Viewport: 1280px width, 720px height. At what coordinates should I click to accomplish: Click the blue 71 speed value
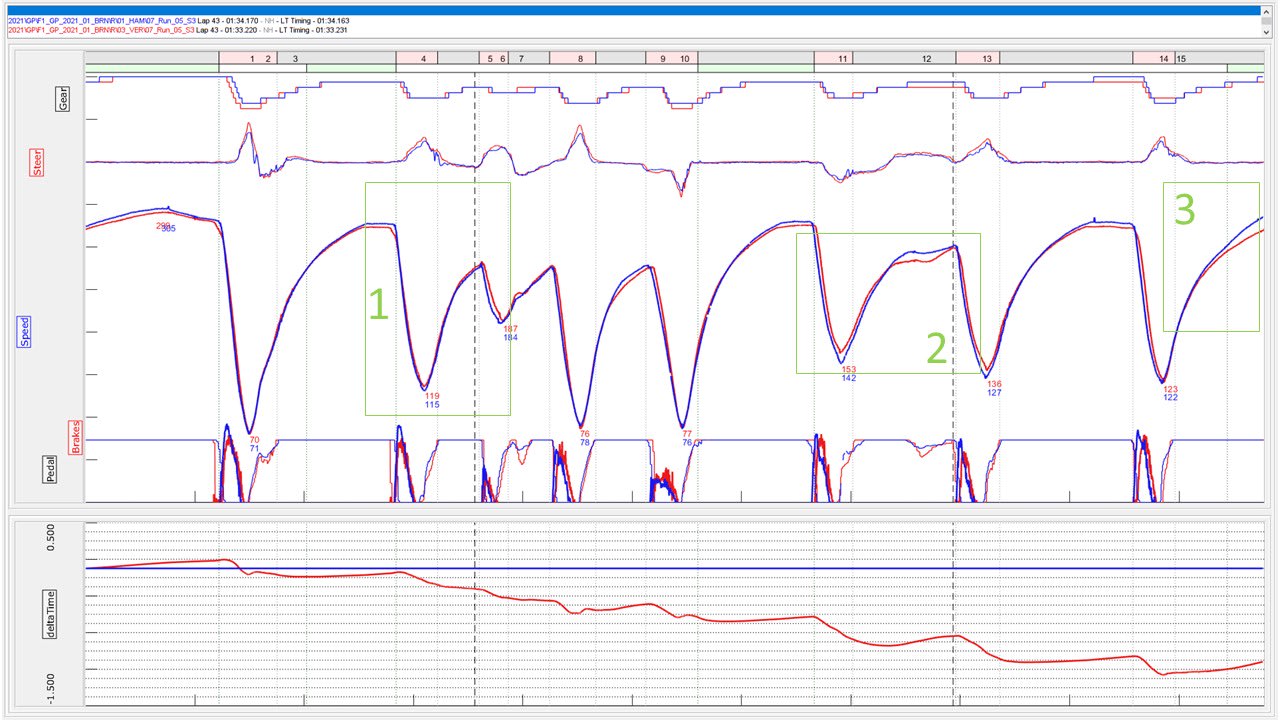coord(254,448)
